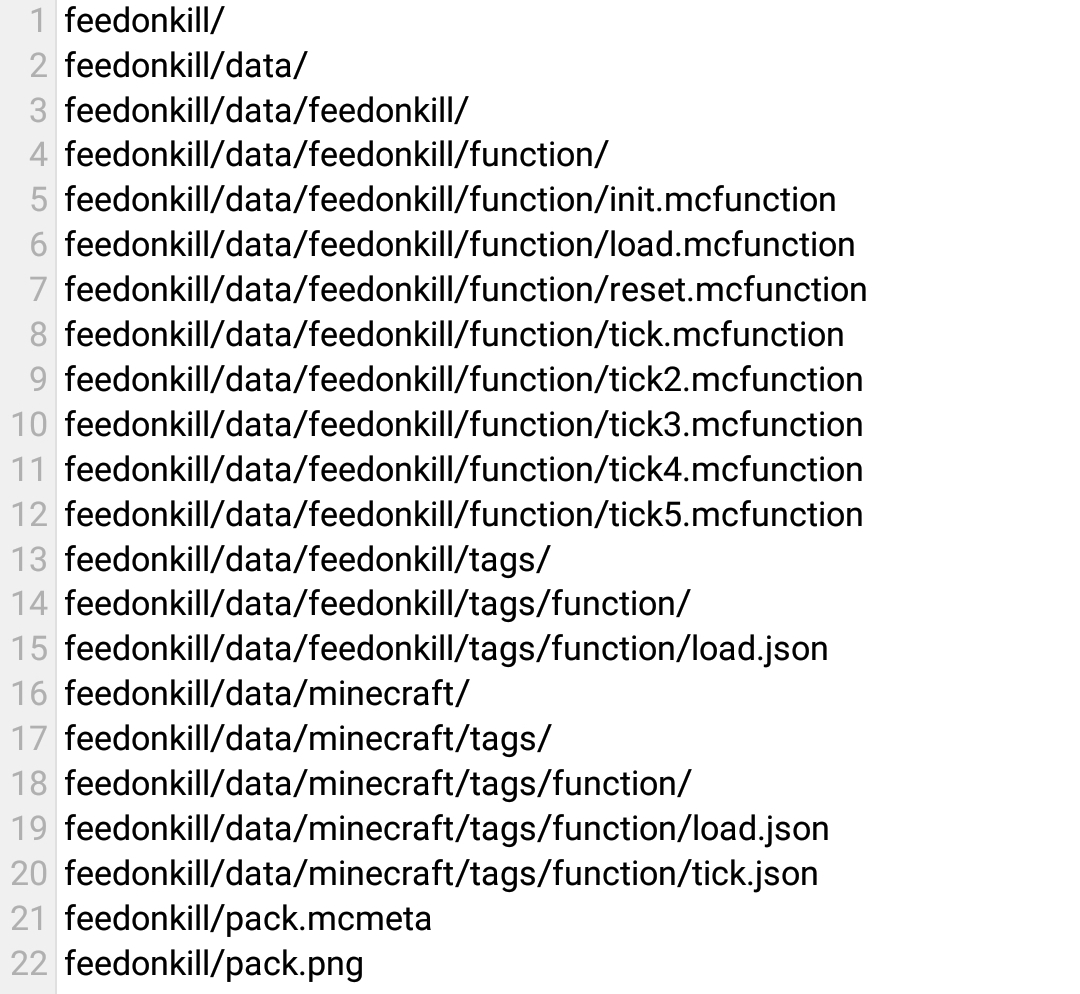Click the feedonkill/data/minecraft/ line
Screen dimensions: 1080x994
[x=267, y=694]
